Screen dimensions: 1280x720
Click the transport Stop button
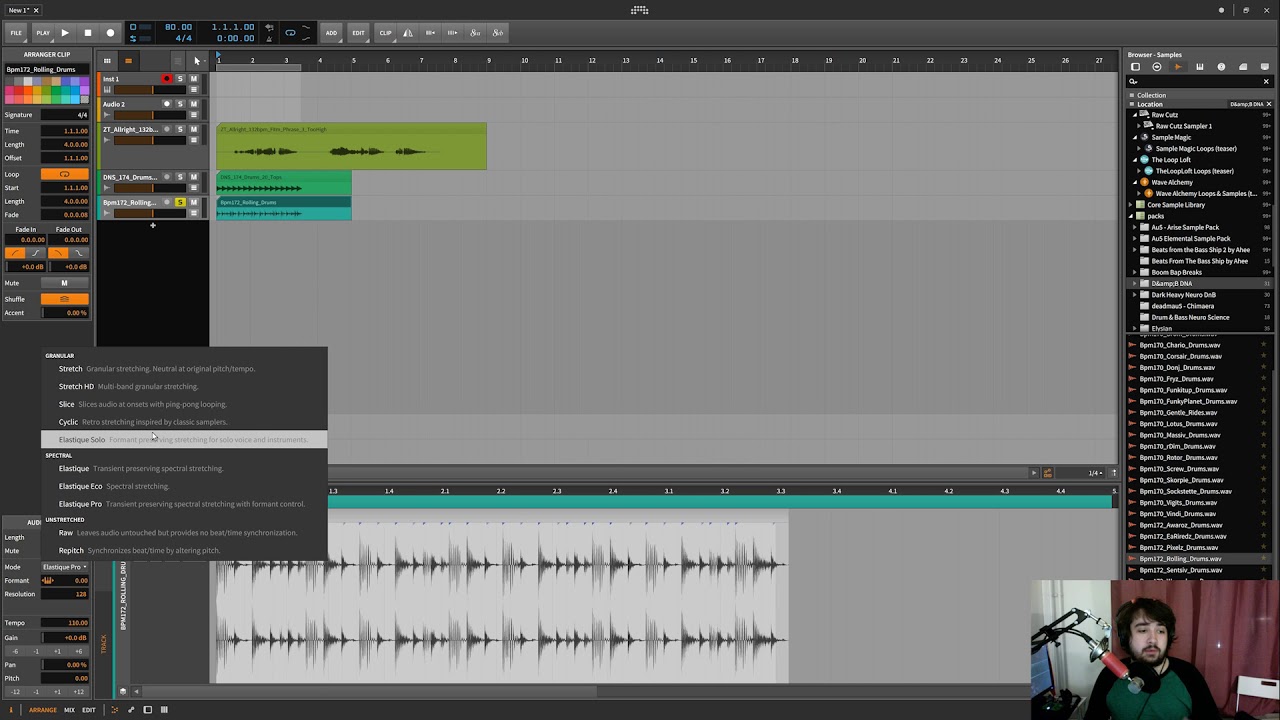click(88, 33)
